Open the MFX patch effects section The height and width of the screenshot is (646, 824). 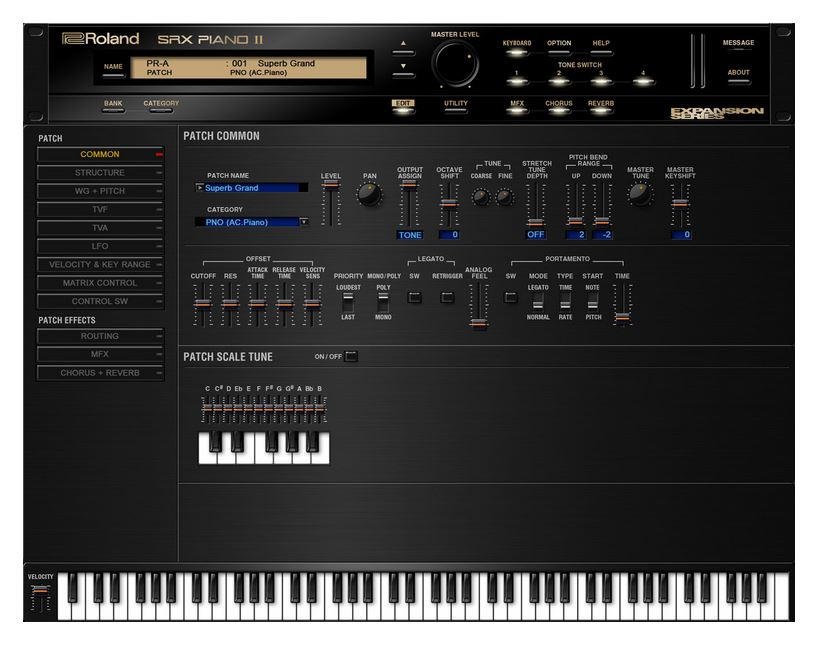coord(100,354)
